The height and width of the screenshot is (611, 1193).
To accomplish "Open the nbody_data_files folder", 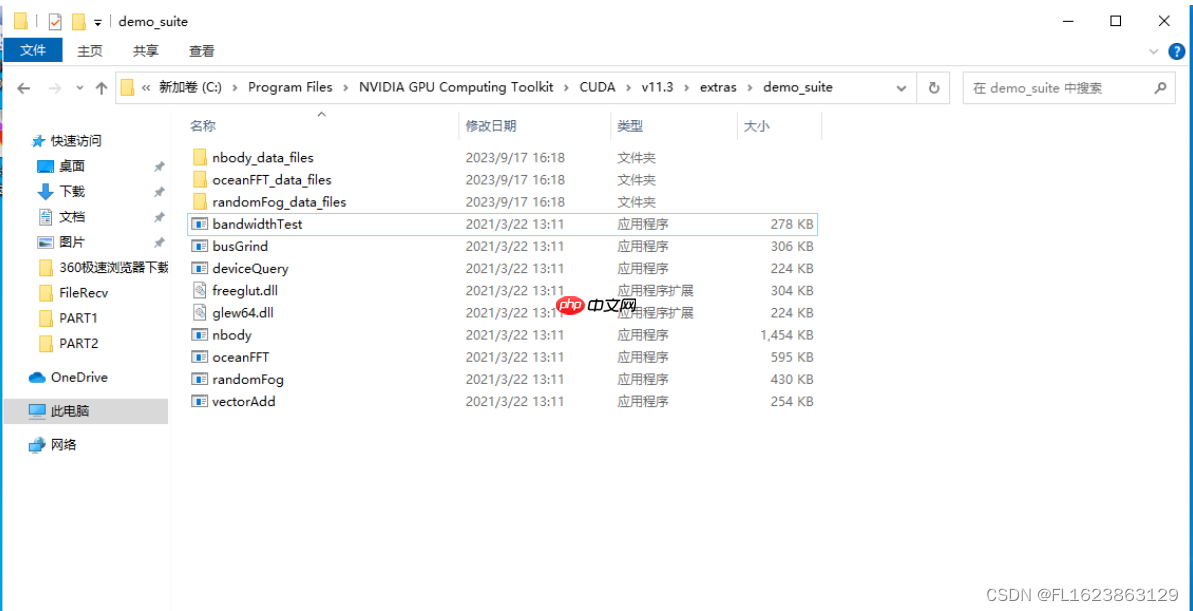I will pyautogui.click(x=263, y=157).
